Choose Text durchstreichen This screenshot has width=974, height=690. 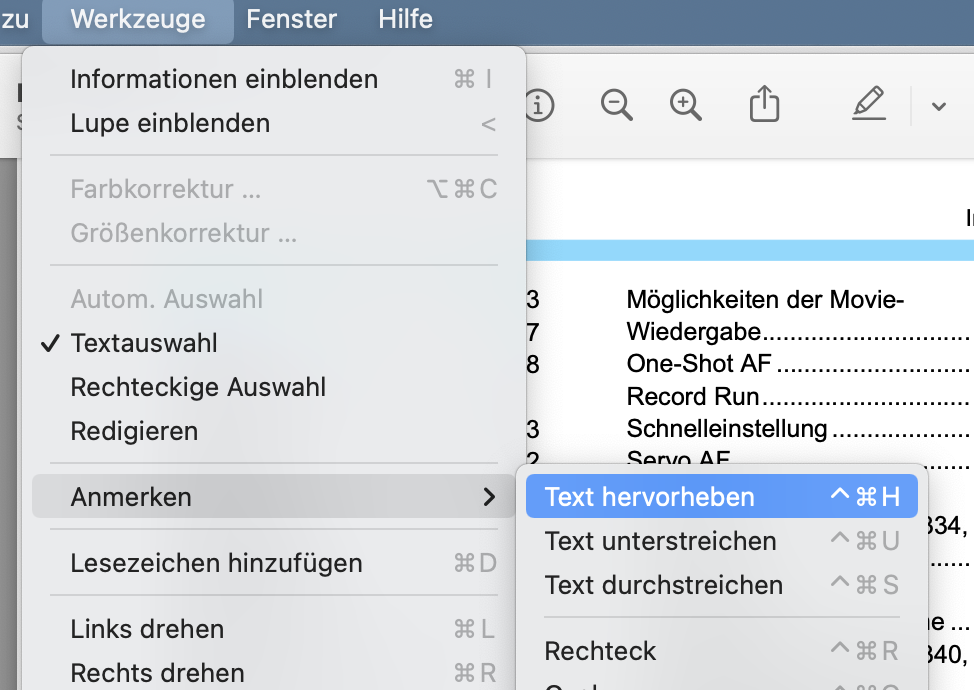(x=663, y=585)
